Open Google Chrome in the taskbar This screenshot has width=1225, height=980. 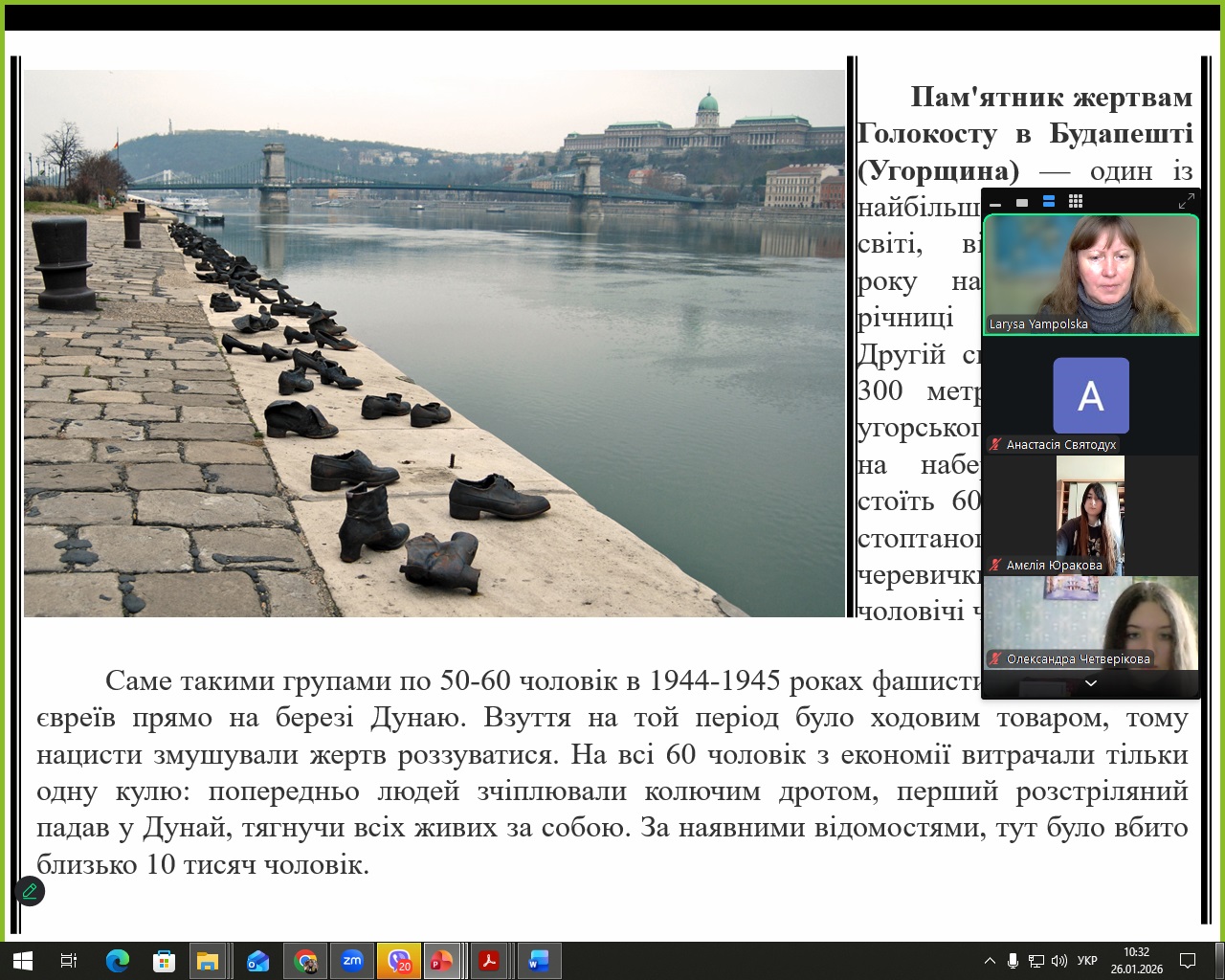coord(306,961)
